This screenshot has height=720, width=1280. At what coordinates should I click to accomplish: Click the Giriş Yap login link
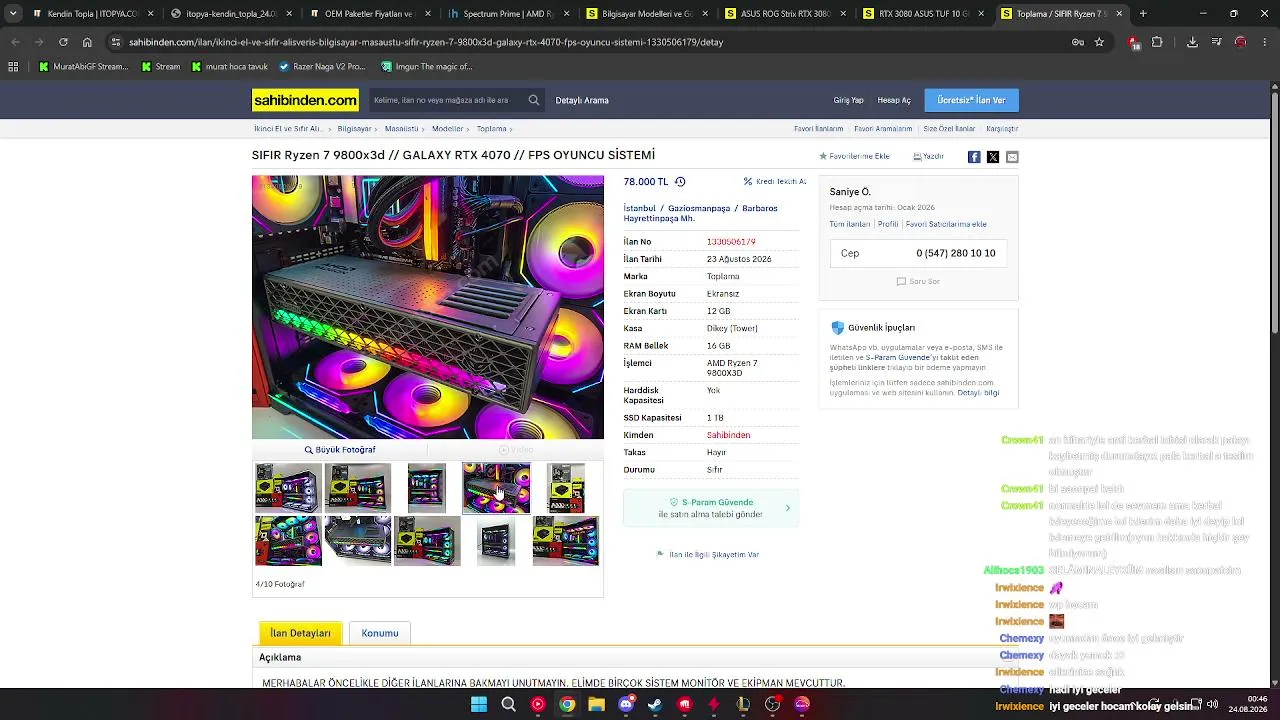coord(848,100)
